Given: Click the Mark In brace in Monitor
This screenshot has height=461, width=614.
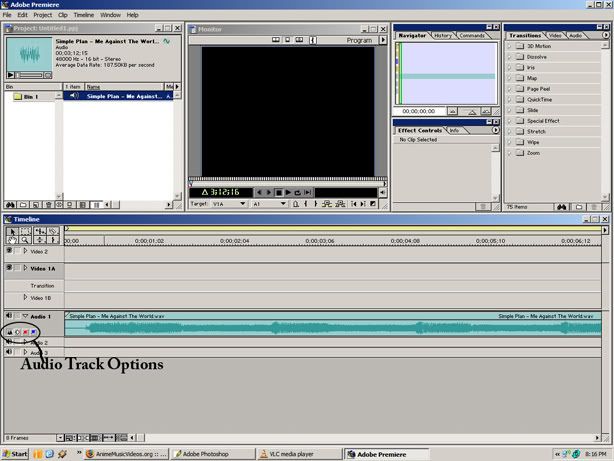Looking at the screenshot, I should point(306,204).
